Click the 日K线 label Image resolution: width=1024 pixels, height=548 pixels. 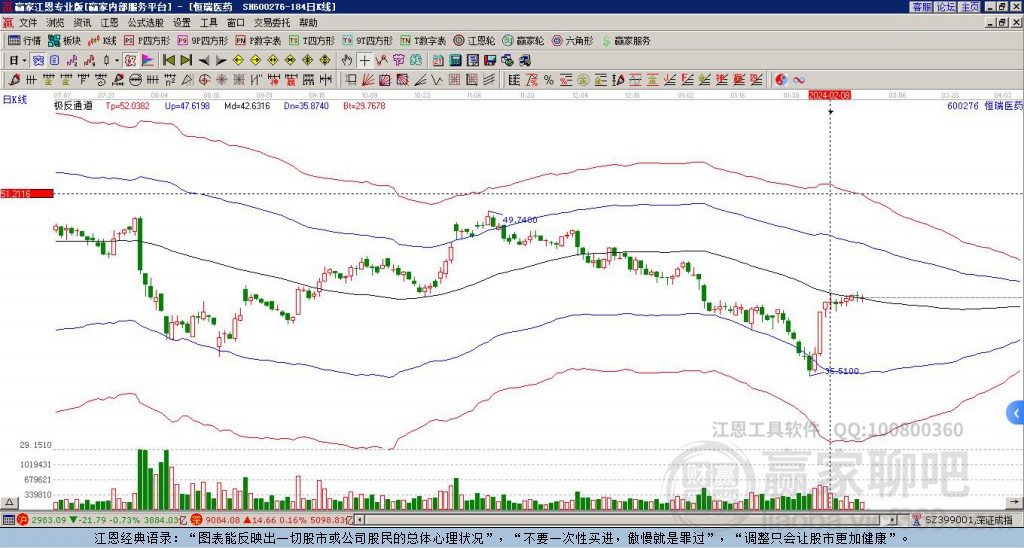(x=15, y=100)
